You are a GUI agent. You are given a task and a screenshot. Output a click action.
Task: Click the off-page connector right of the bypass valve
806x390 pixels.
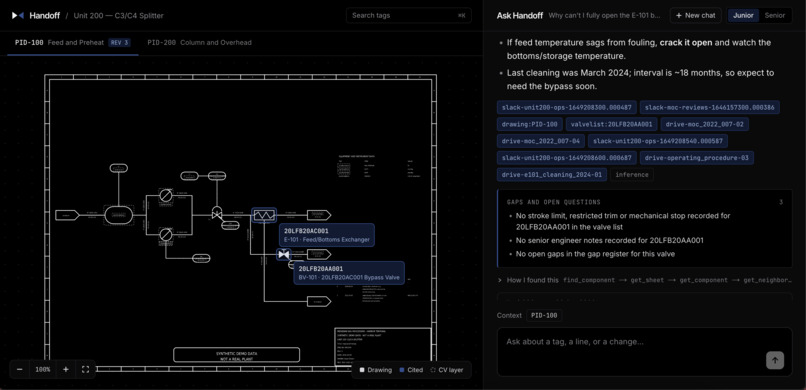coord(319,254)
